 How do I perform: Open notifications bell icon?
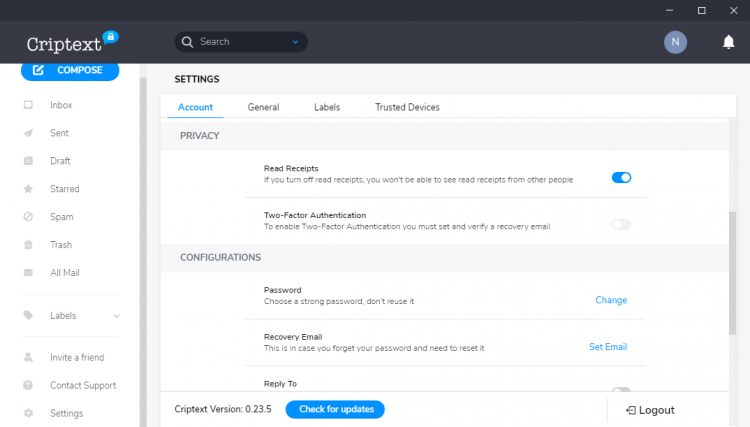[x=729, y=42]
